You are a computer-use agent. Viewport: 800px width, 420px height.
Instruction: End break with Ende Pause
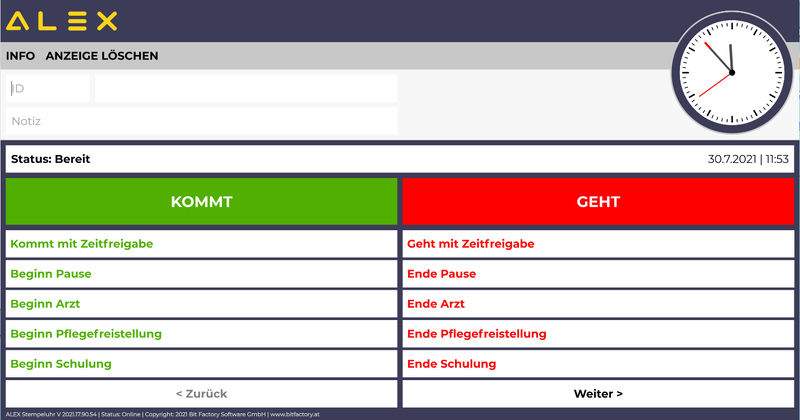click(598, 274)
